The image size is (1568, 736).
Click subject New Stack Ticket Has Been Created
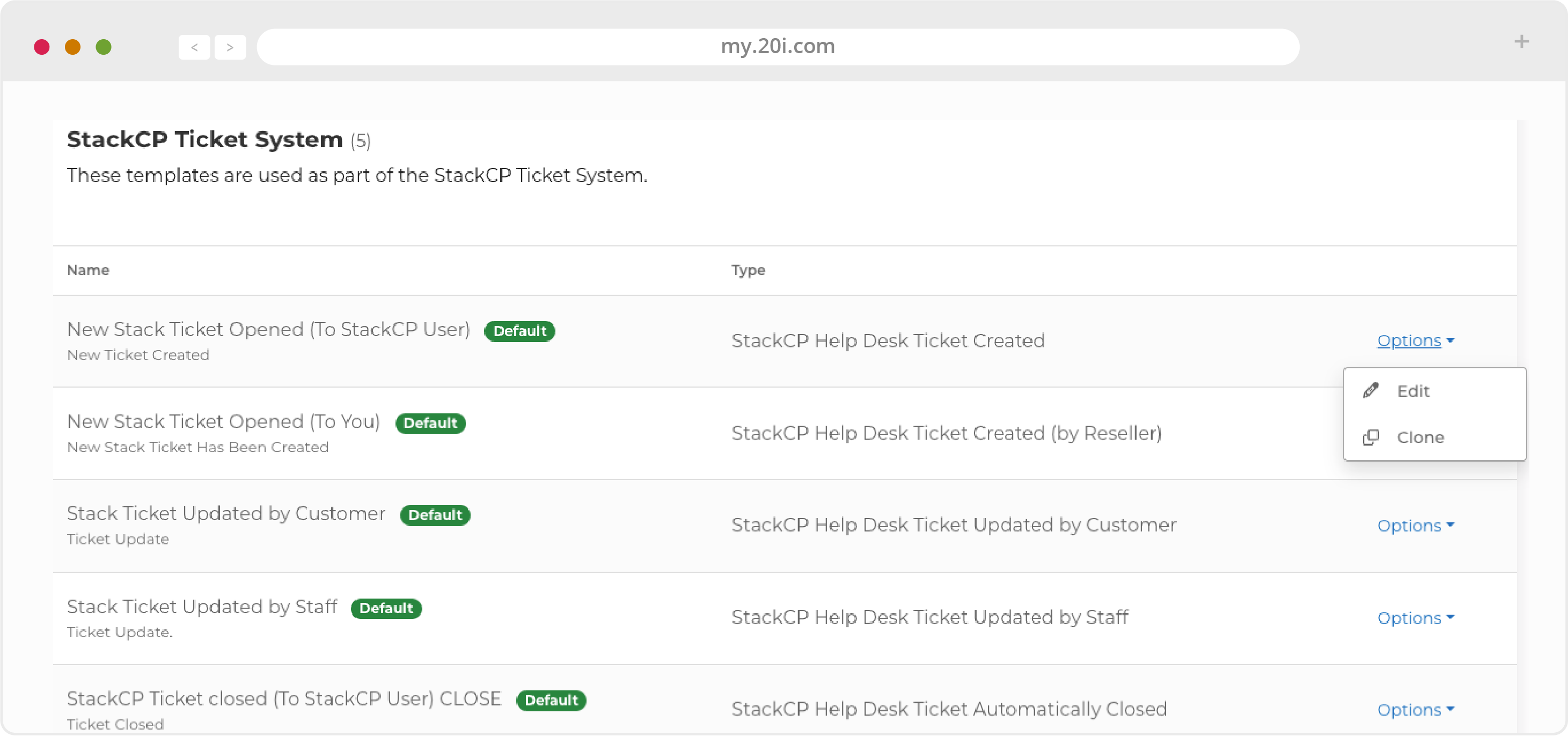pyautogui.click(x=198, y=447)
